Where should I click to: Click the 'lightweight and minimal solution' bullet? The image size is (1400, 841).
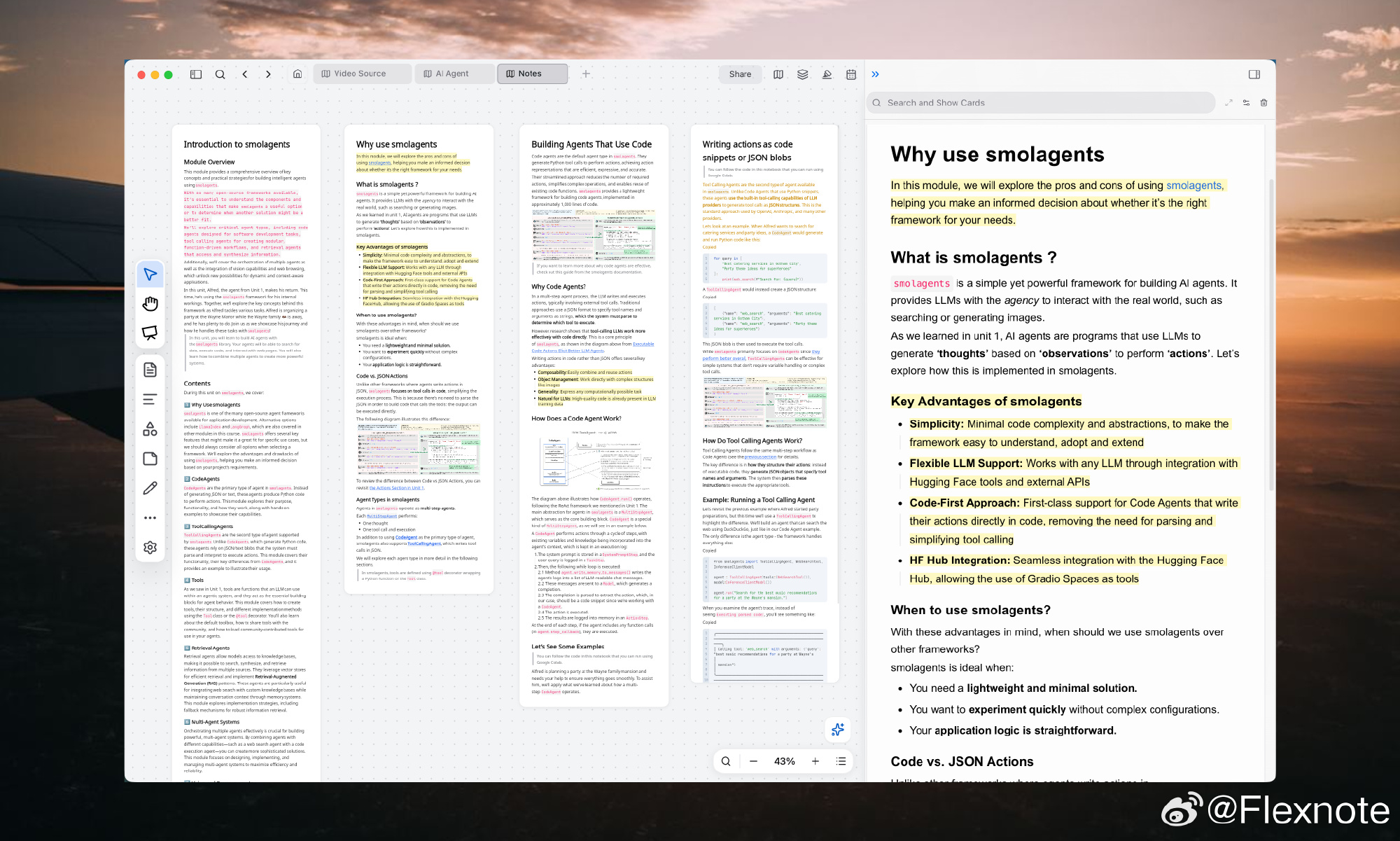pos(1023,688)
